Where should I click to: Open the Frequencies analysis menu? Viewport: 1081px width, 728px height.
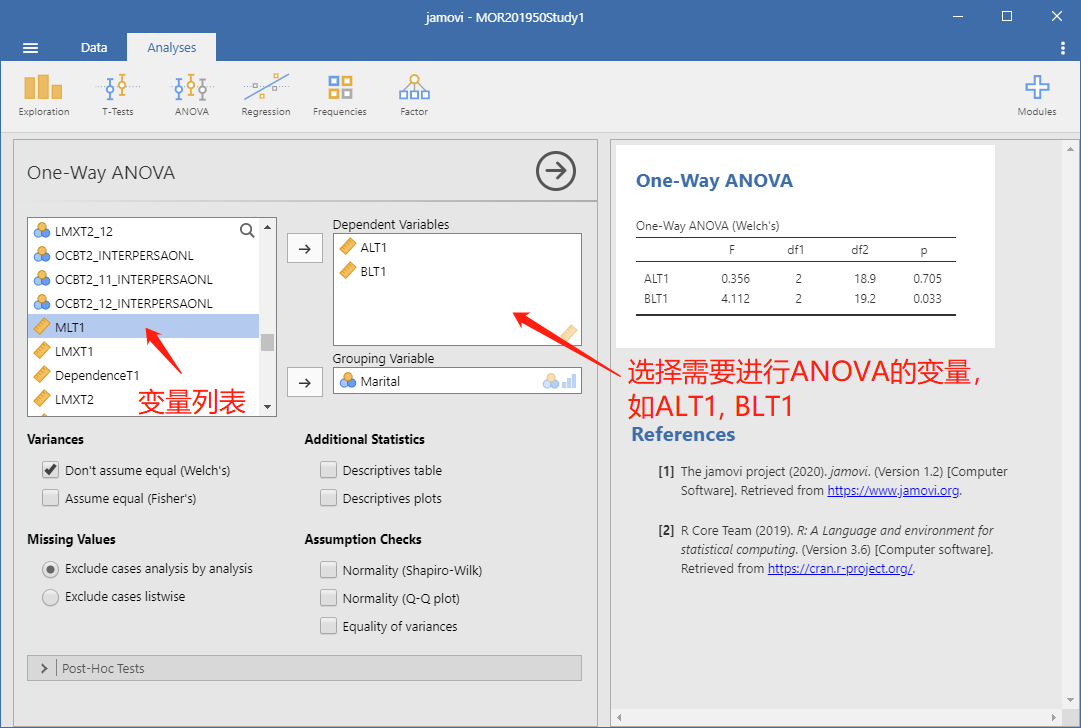[340, 95]
